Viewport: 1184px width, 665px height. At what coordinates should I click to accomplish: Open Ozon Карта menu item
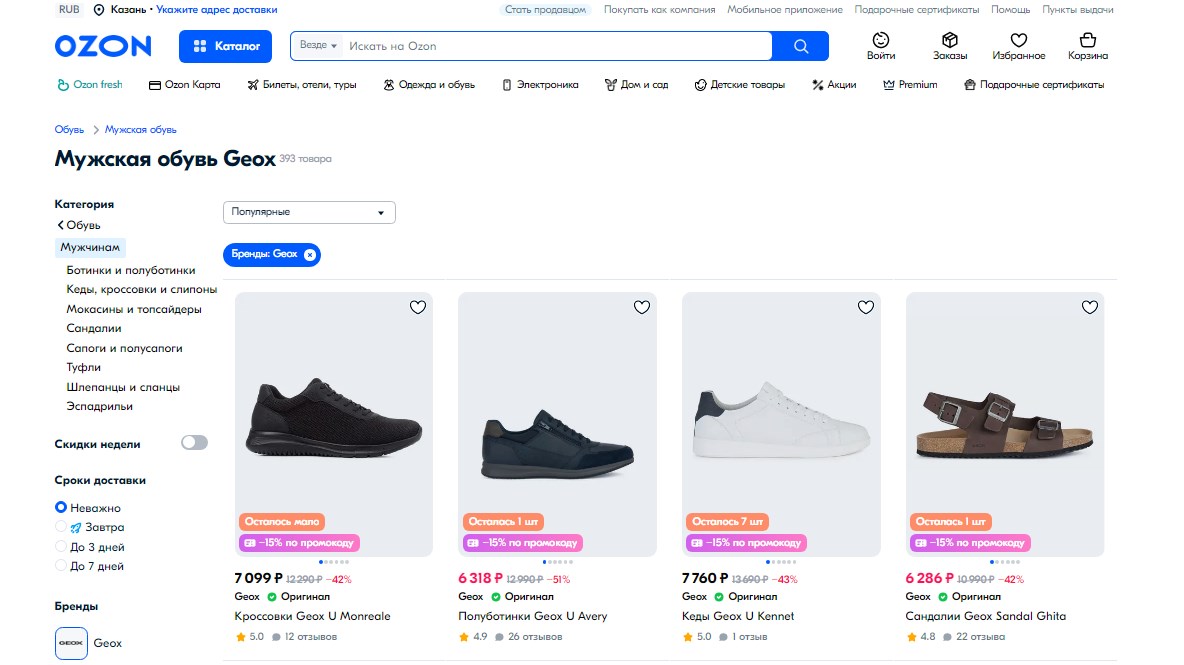tap(184, 85)
